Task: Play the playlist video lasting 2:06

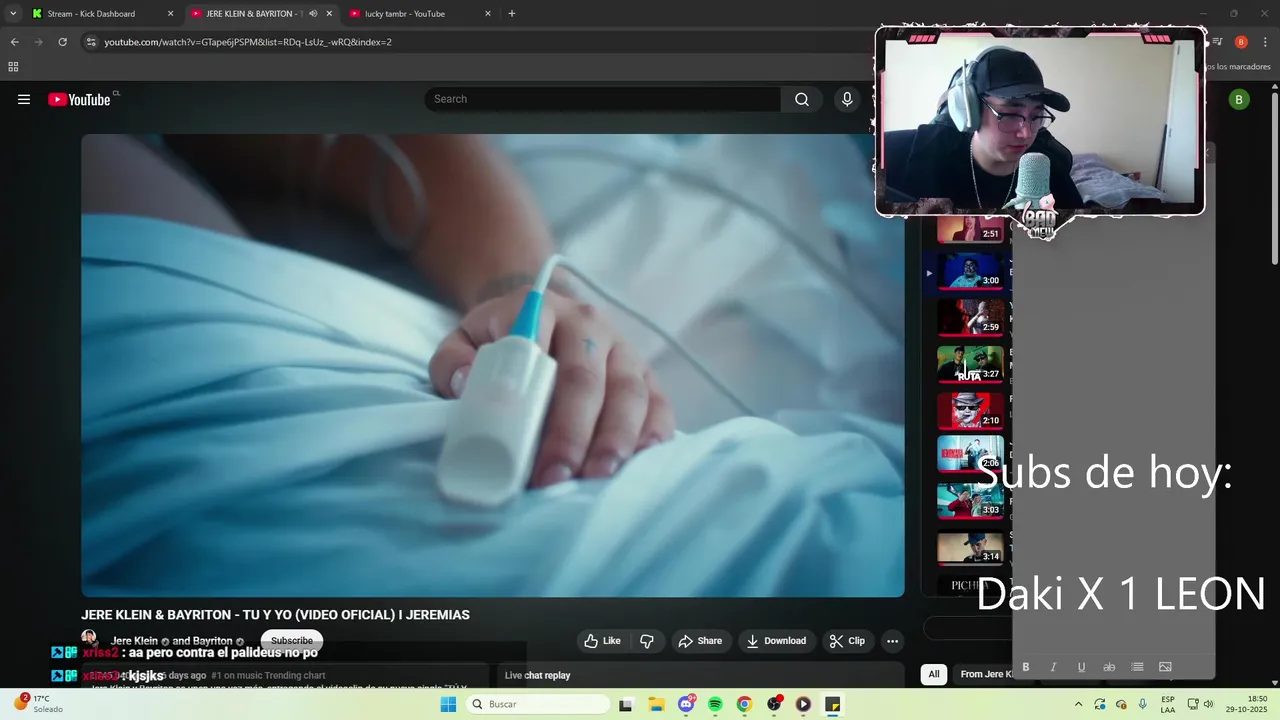Action: pyautogui.click(x=970, y=454)
